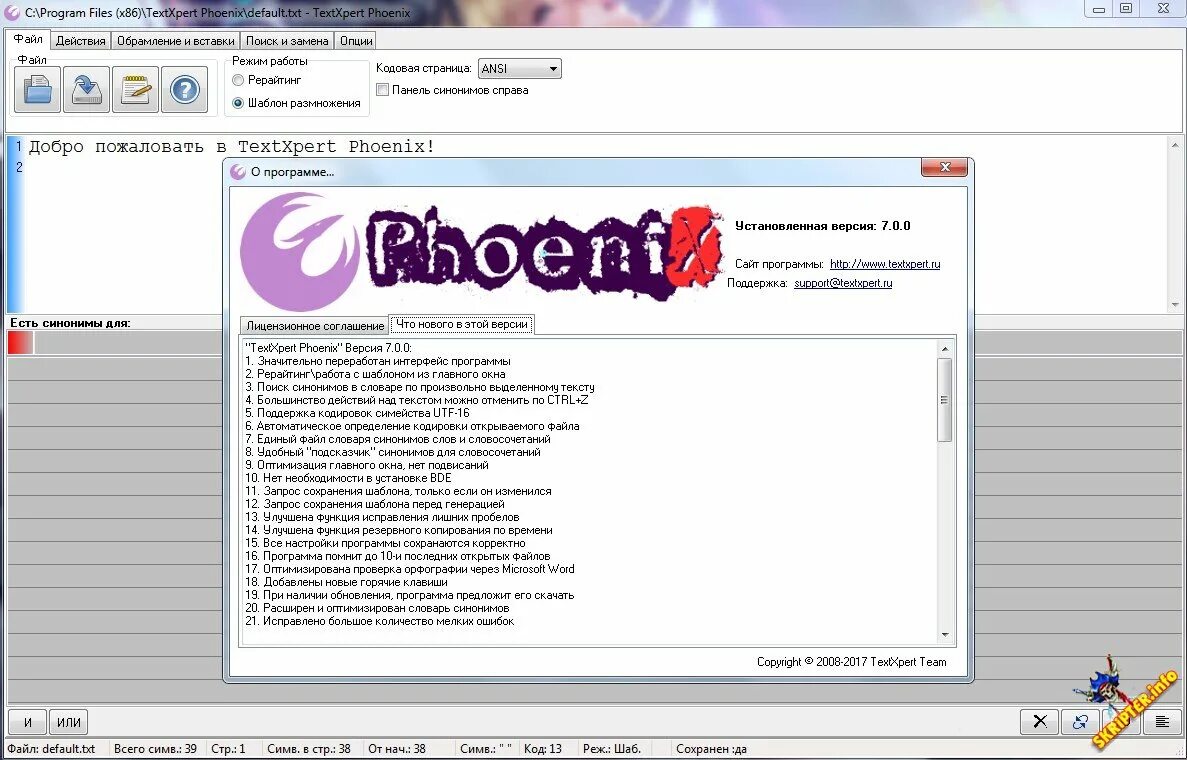Click line 4 about отменить по CTRL+Z
The image size is (1187, 760).
416,400
